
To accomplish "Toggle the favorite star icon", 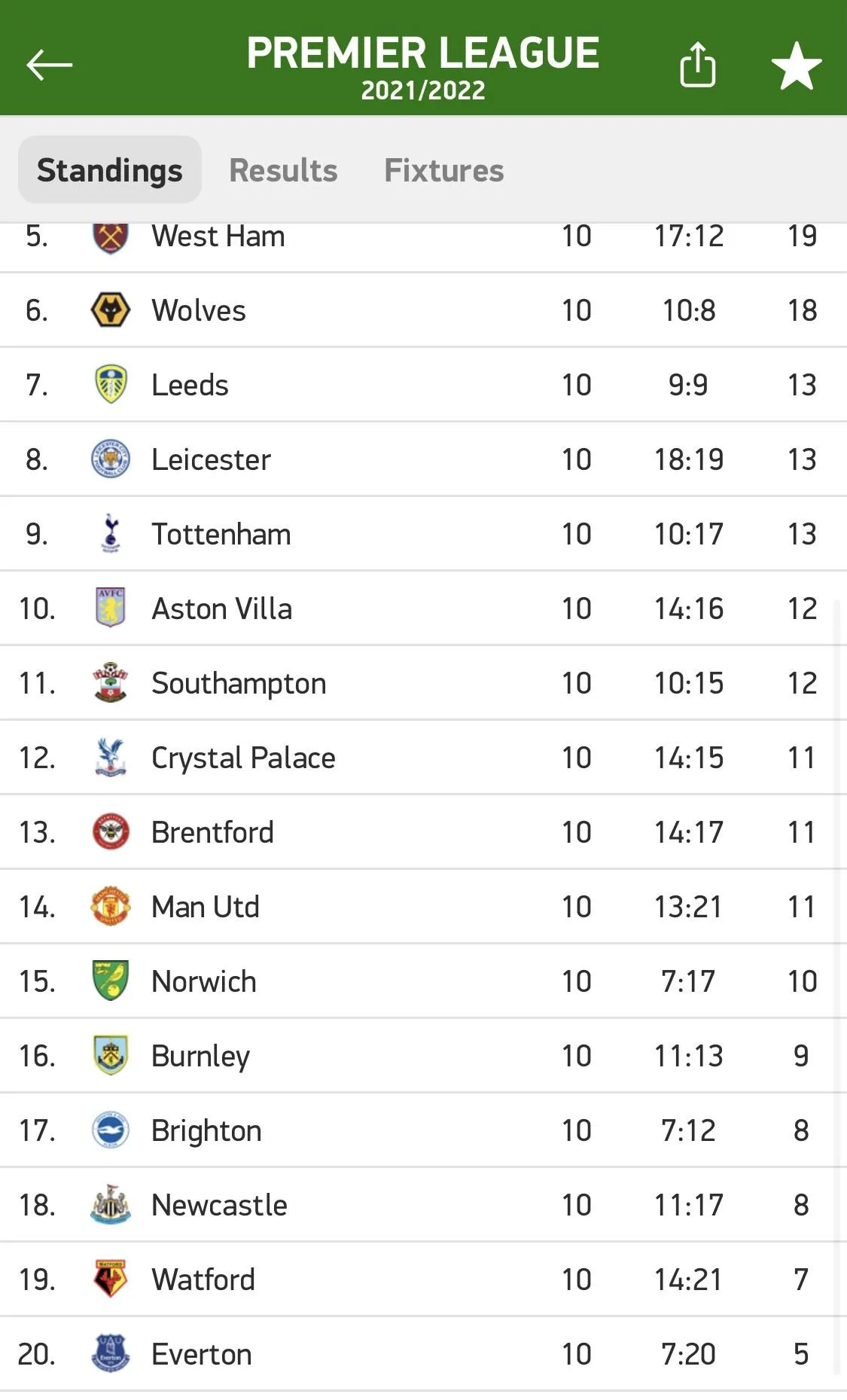I will pyautogui.click(x=797, y=66).
